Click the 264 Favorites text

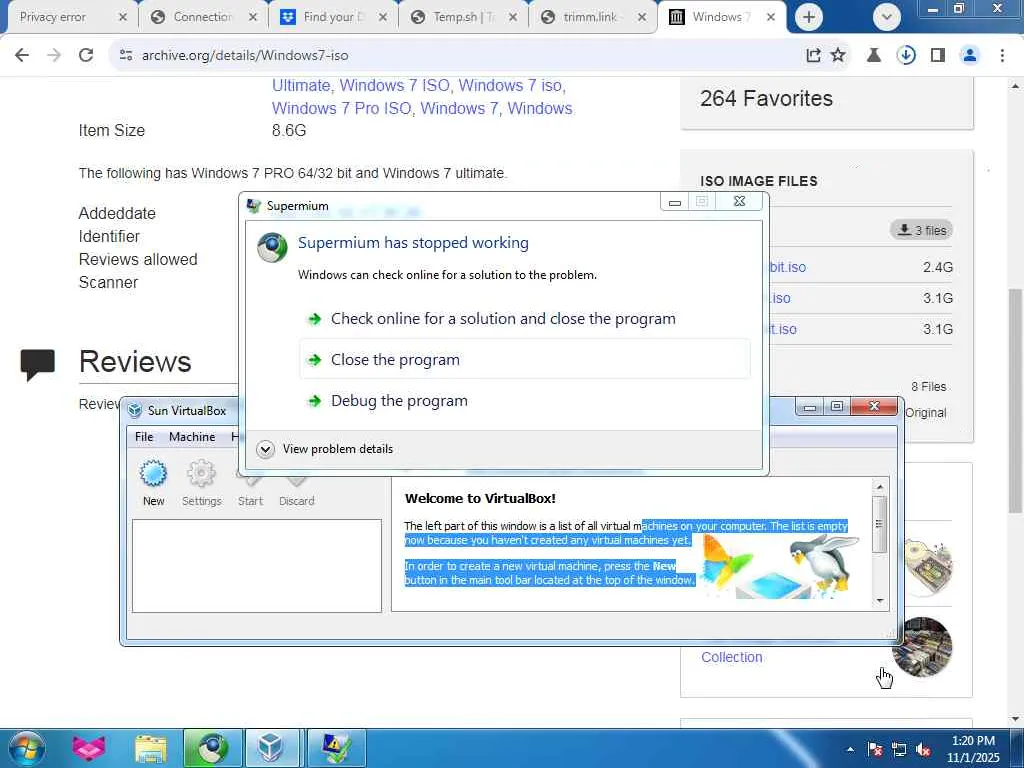[766, 99]
